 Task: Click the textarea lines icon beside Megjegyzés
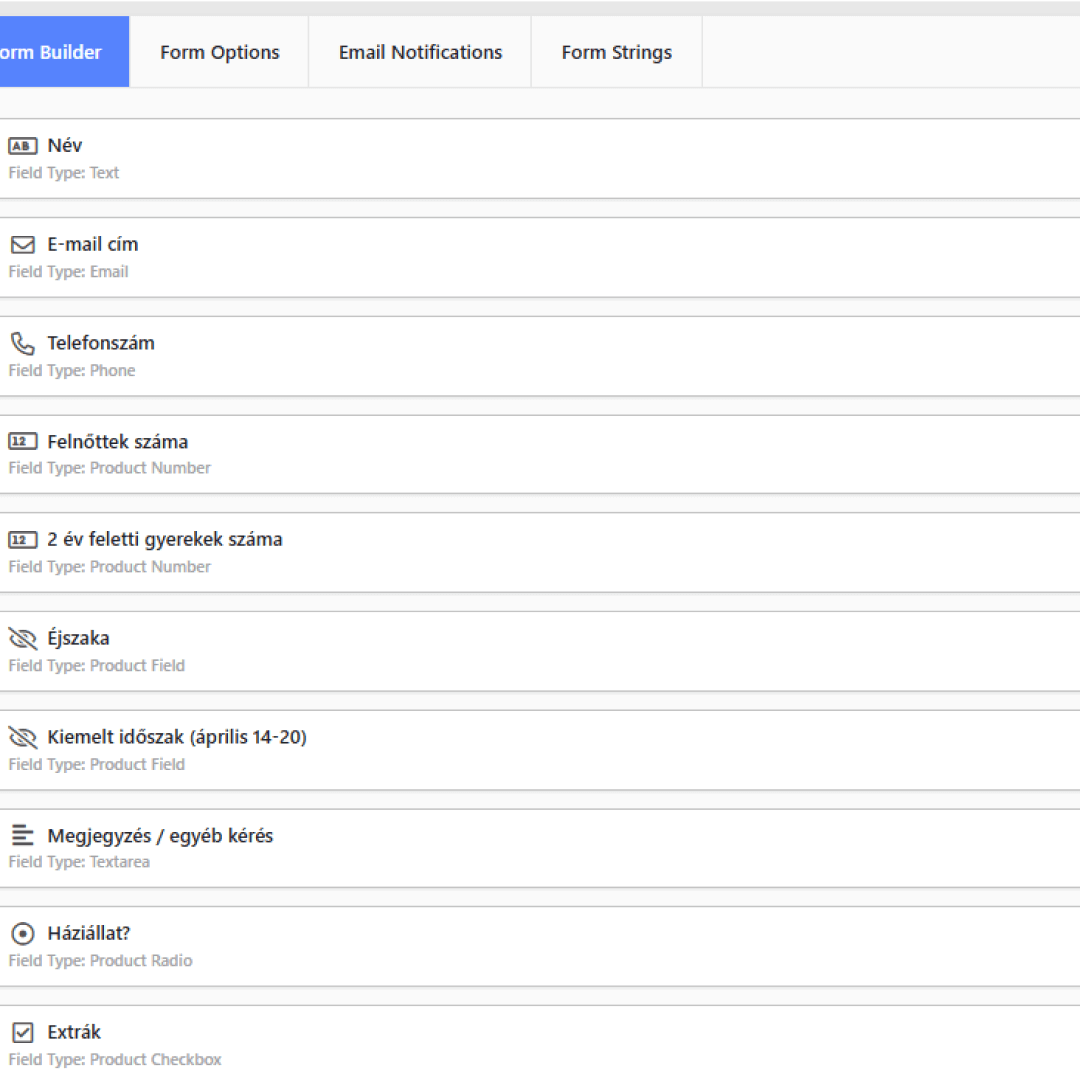[x=22, y=836]
